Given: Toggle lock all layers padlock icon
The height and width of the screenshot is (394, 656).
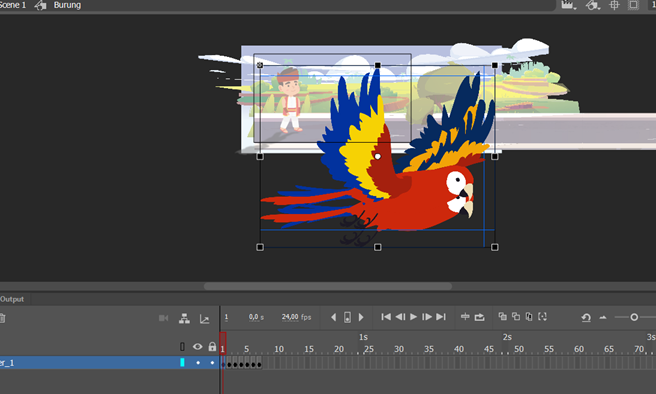Looking at the screenshot, I should point(212,347).
